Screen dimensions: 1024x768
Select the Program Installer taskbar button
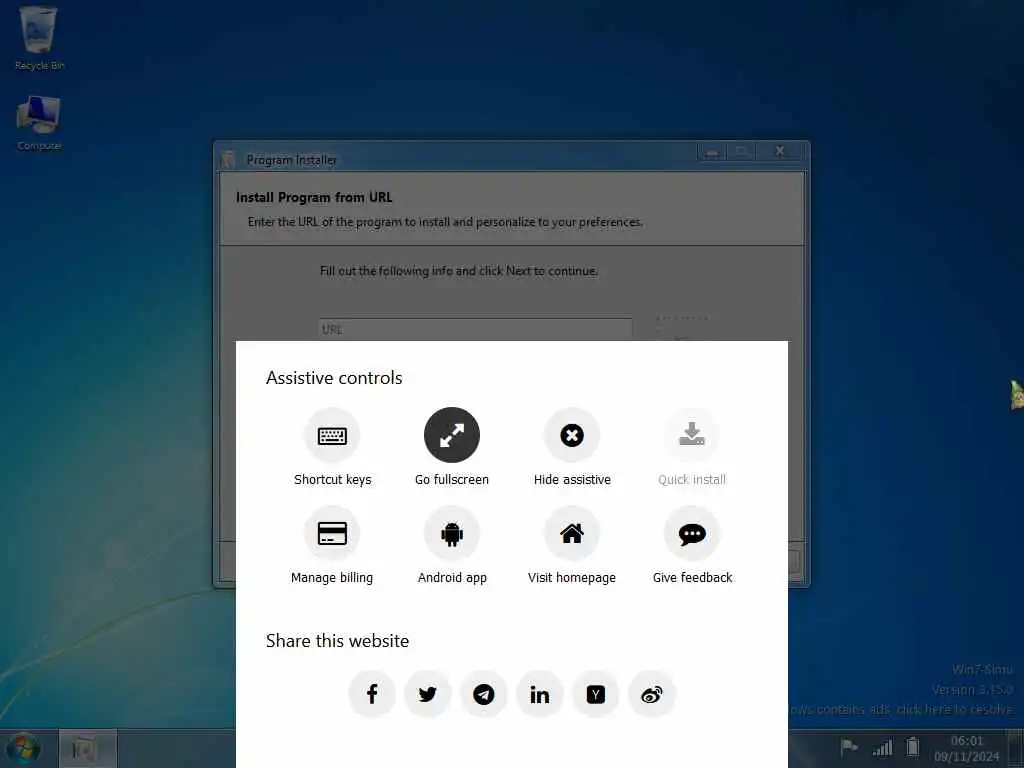(x=88, y=749)
